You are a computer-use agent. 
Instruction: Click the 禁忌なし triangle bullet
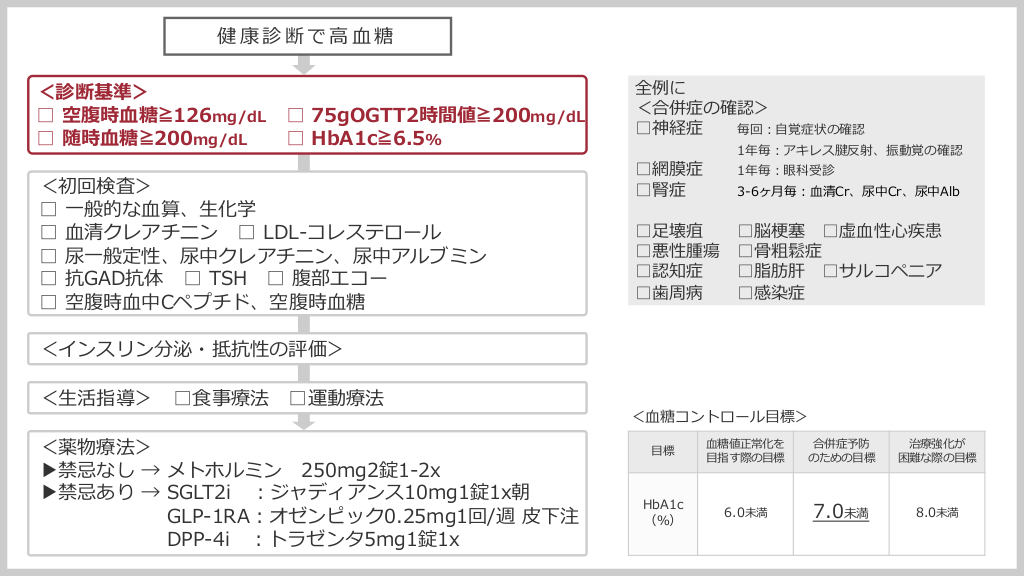click(48, 469)
